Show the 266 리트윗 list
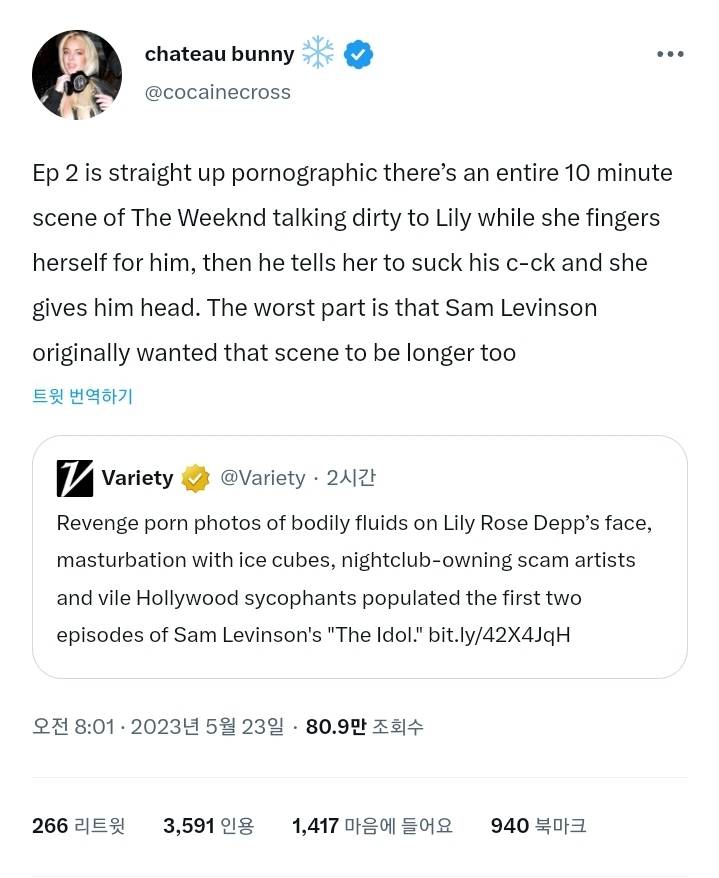This screenshot has width=719, height=878. [x=79, y=826]
